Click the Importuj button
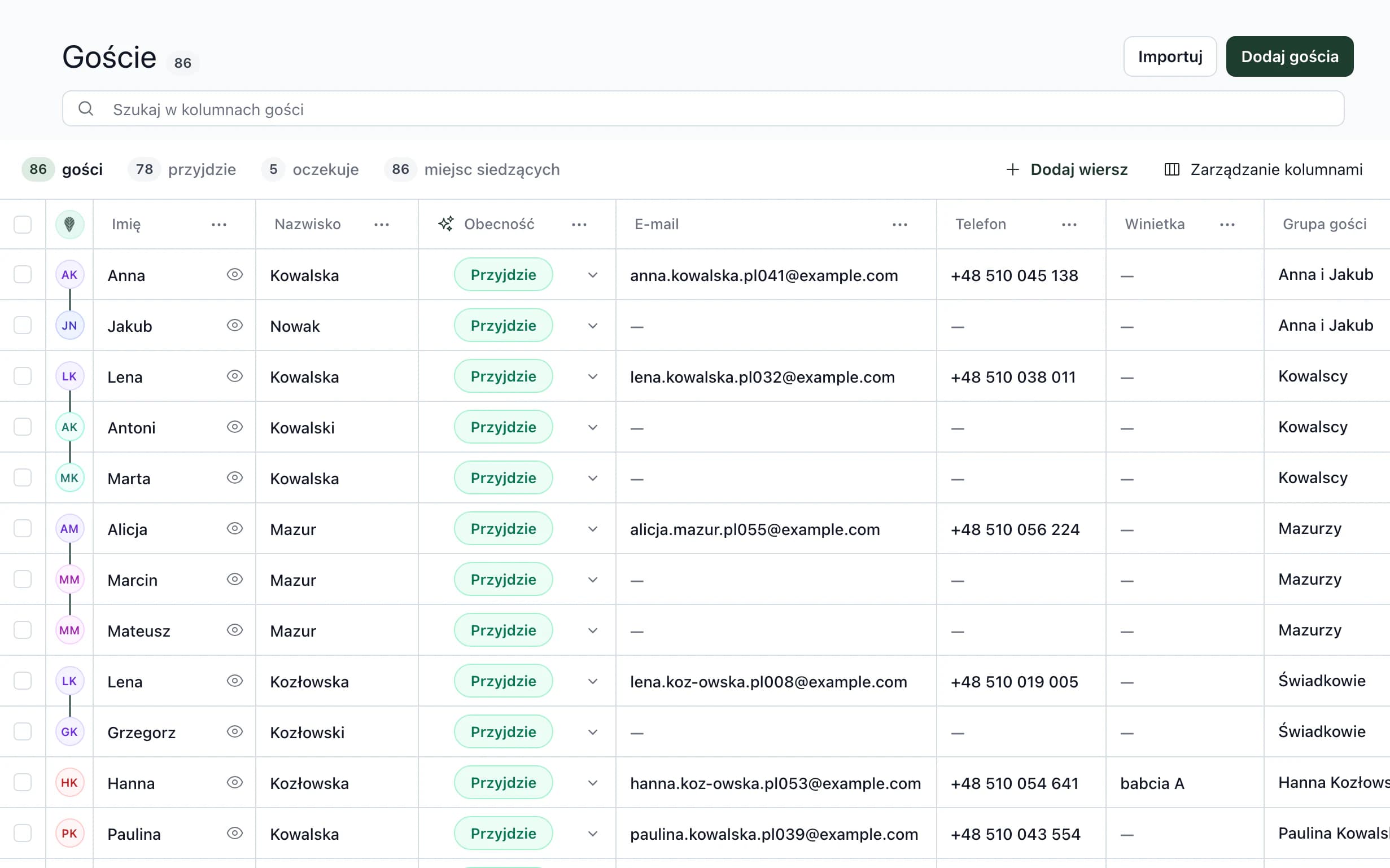The width and height of the screenshot is (1390, 868). click(1169, 56)
